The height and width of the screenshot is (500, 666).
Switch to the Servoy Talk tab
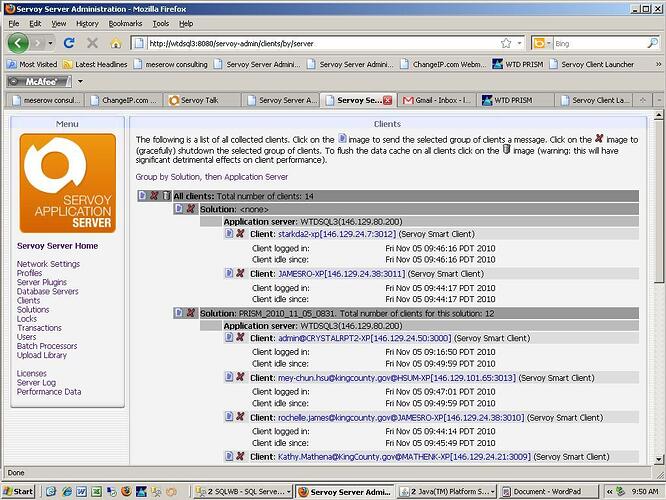(202, 100)
